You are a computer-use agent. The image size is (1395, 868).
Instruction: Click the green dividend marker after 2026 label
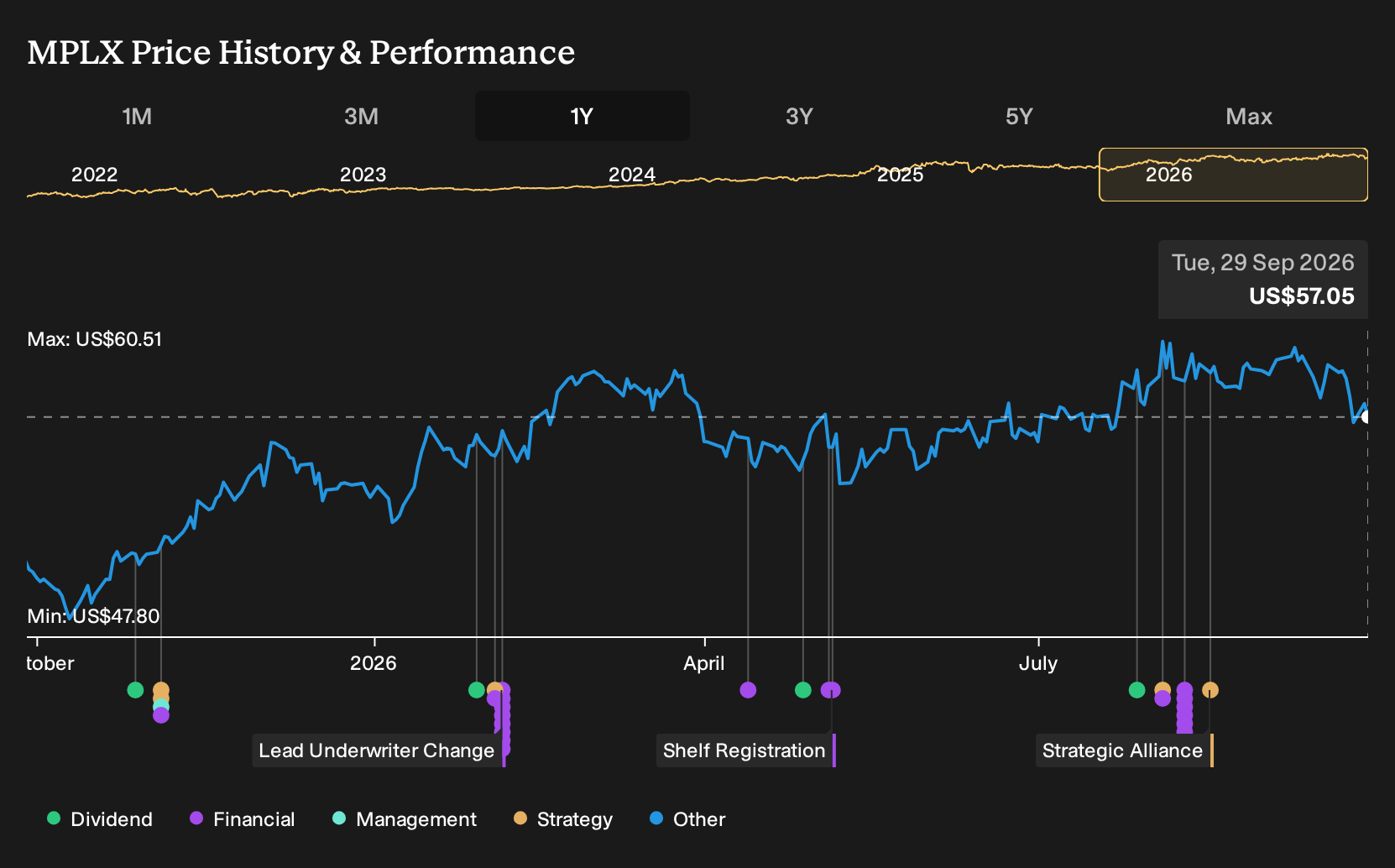click(476, 690)
